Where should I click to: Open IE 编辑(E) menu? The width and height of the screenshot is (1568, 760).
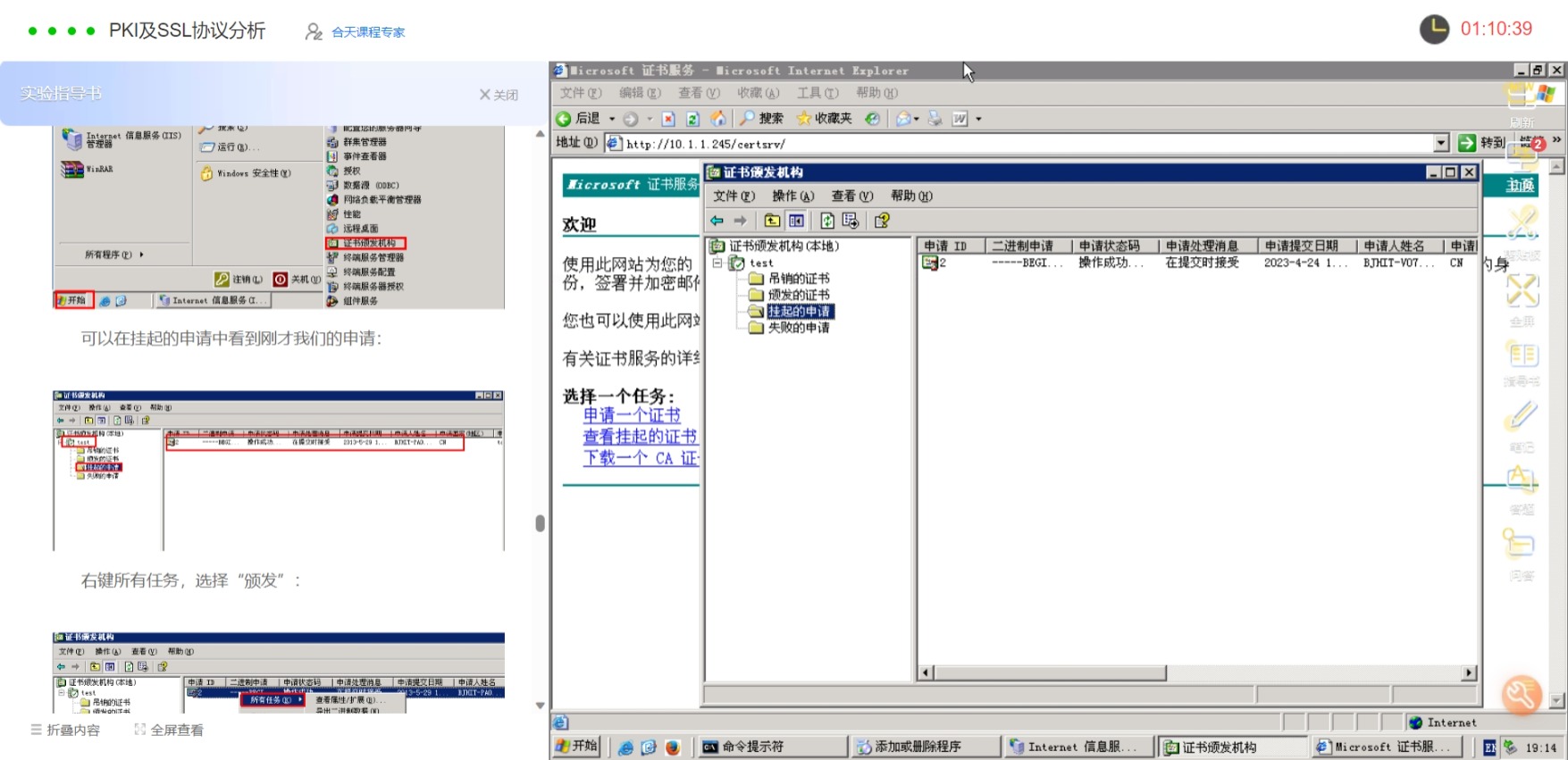point(640,93)
